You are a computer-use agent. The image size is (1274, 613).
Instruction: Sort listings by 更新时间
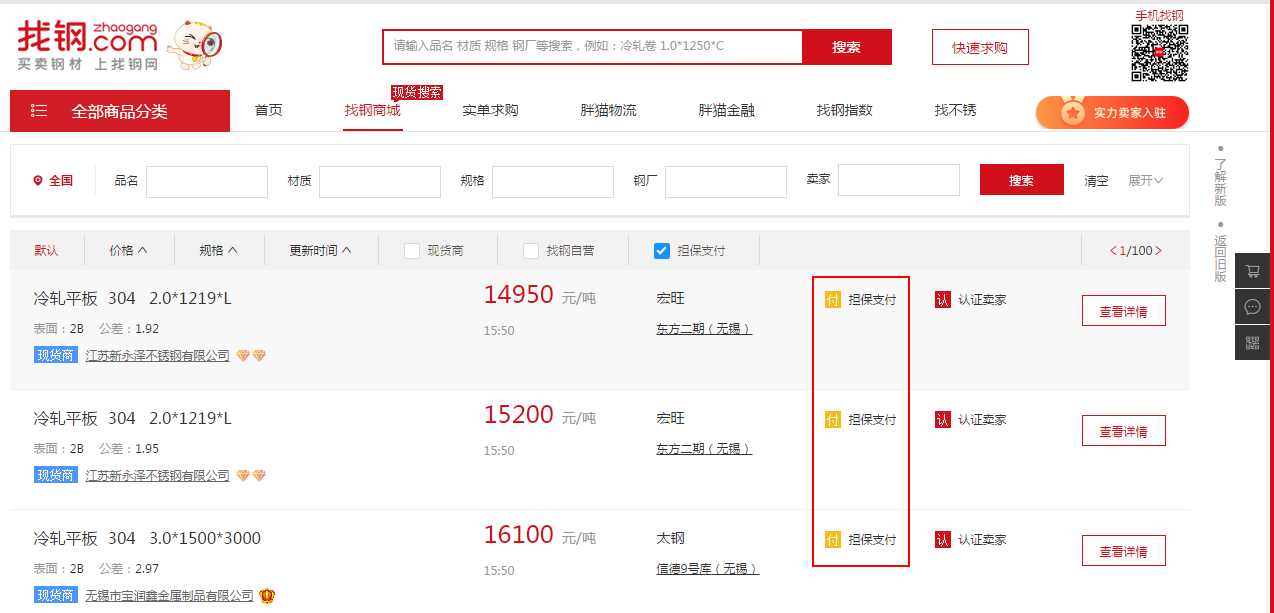tap(320, 251)
